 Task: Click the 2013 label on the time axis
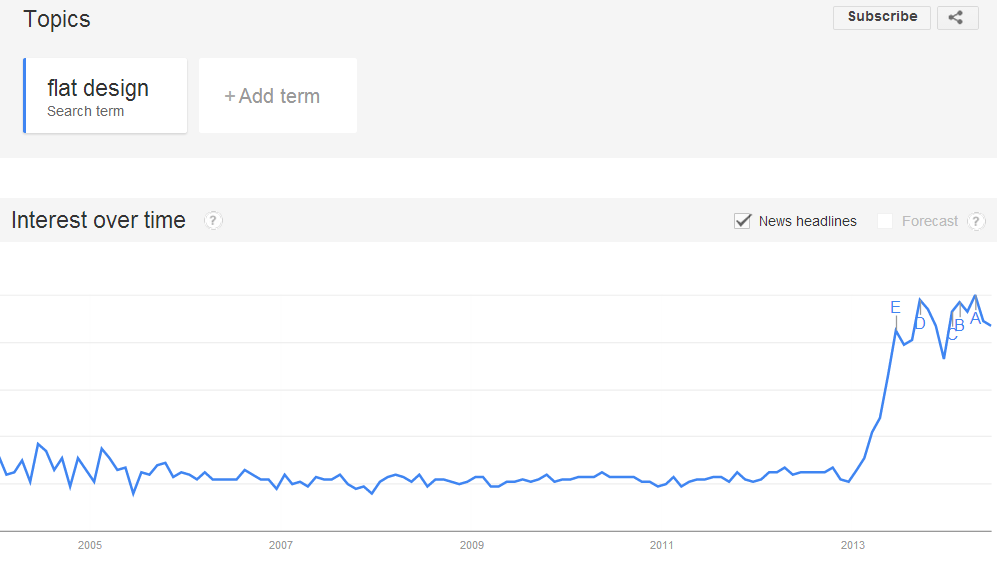853,545
